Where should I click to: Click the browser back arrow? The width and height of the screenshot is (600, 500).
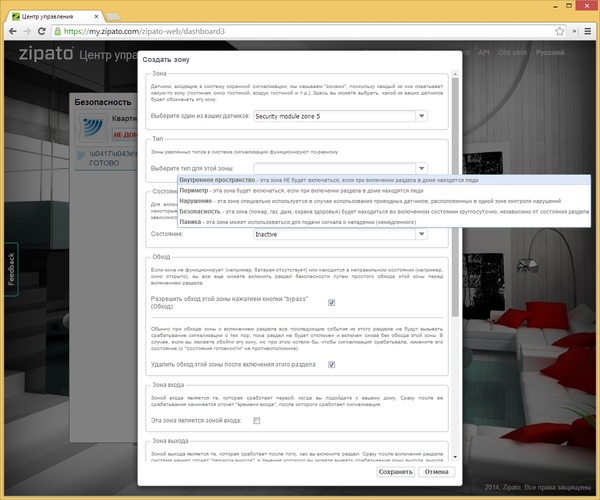pos(13,31)
